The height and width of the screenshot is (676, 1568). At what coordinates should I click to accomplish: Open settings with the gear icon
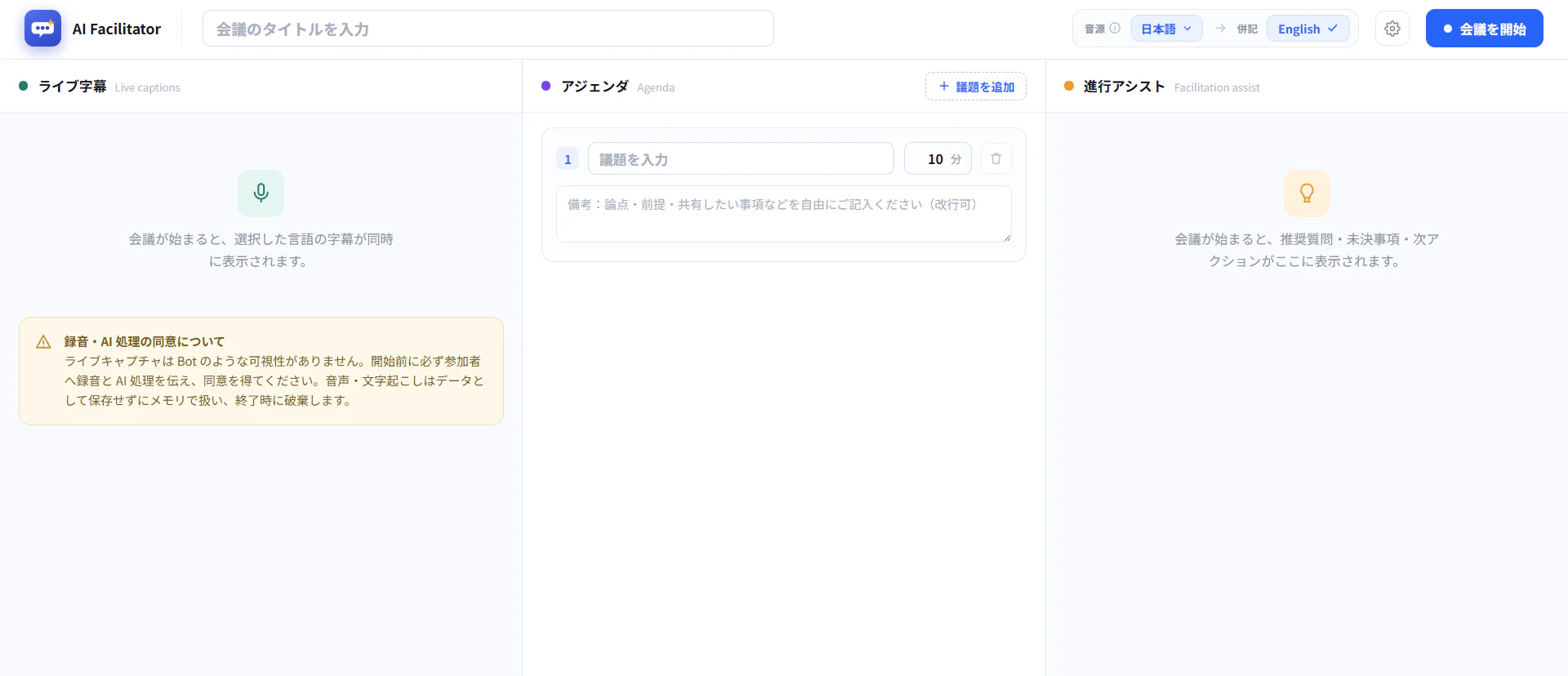click(1392, 29)
